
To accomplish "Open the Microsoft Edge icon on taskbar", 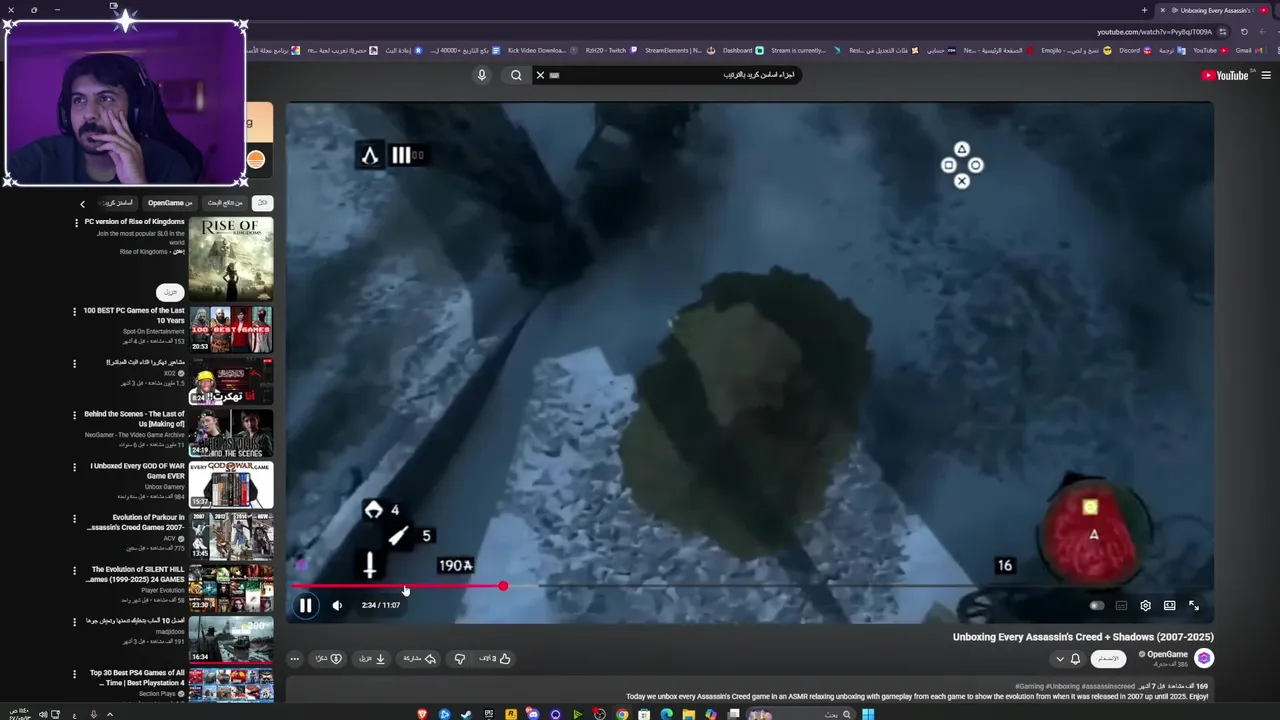I will pos(666,714).
